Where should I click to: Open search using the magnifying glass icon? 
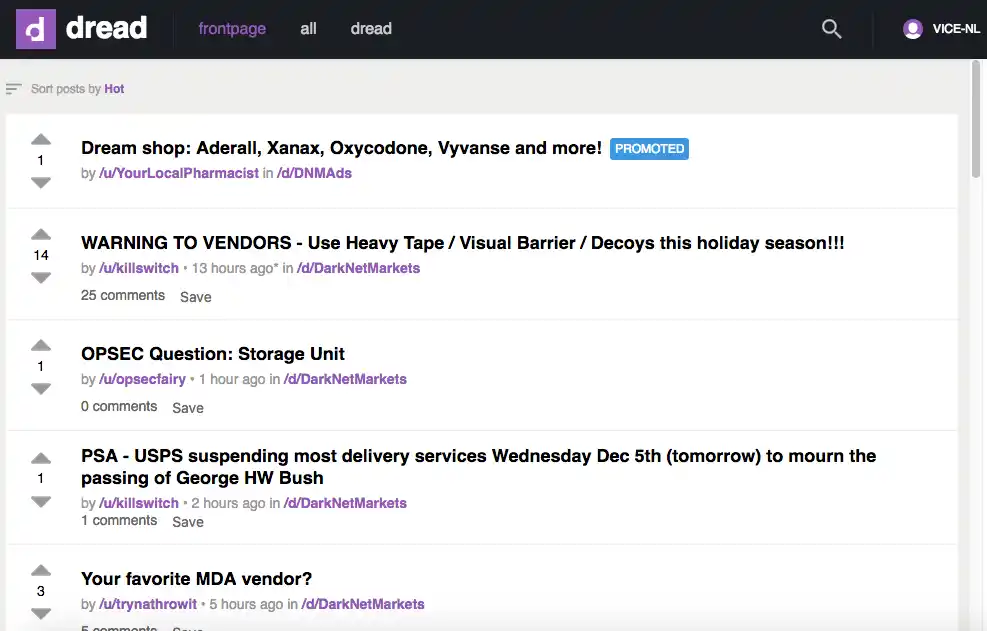click(x=831, y=28)
